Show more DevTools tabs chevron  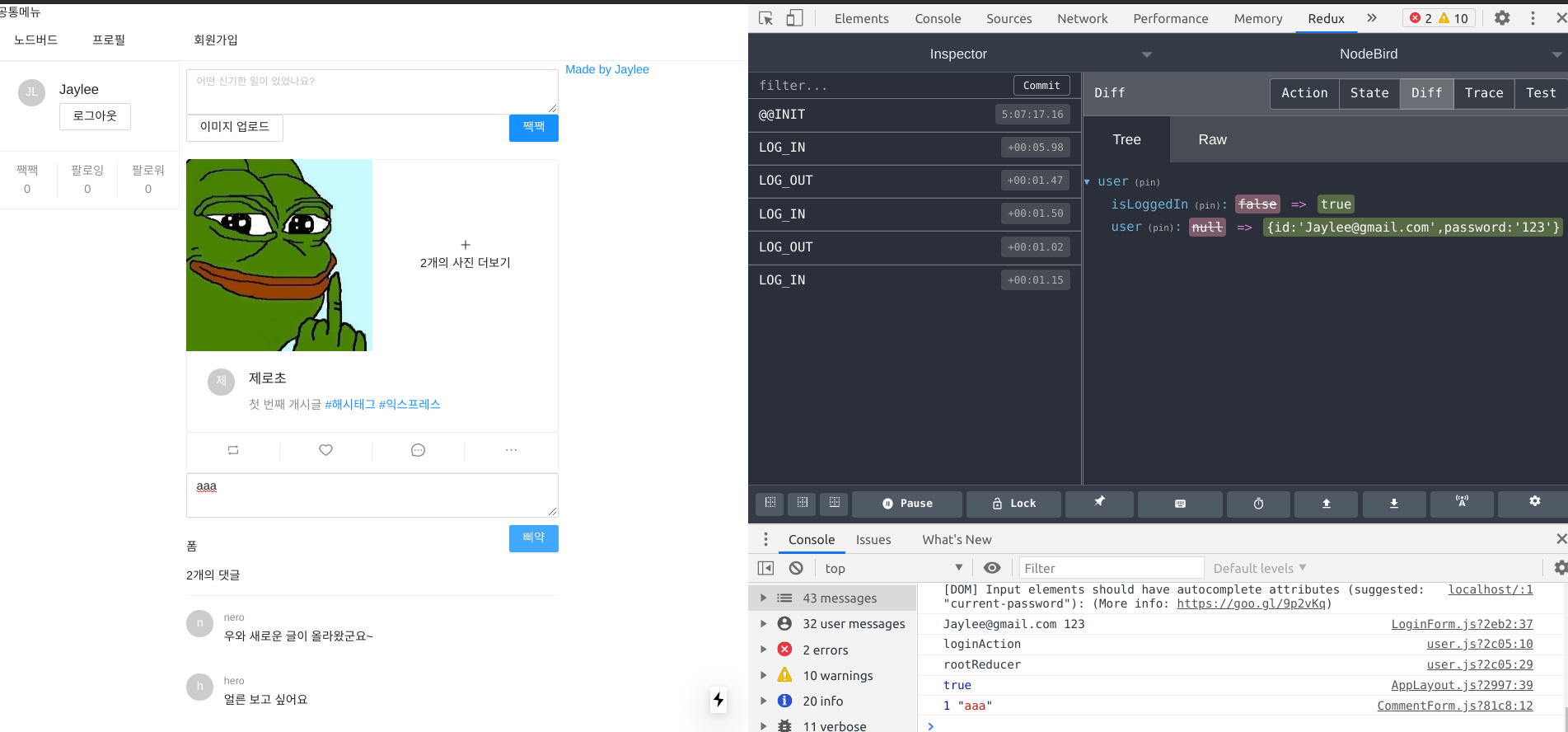pos(1371,18)
